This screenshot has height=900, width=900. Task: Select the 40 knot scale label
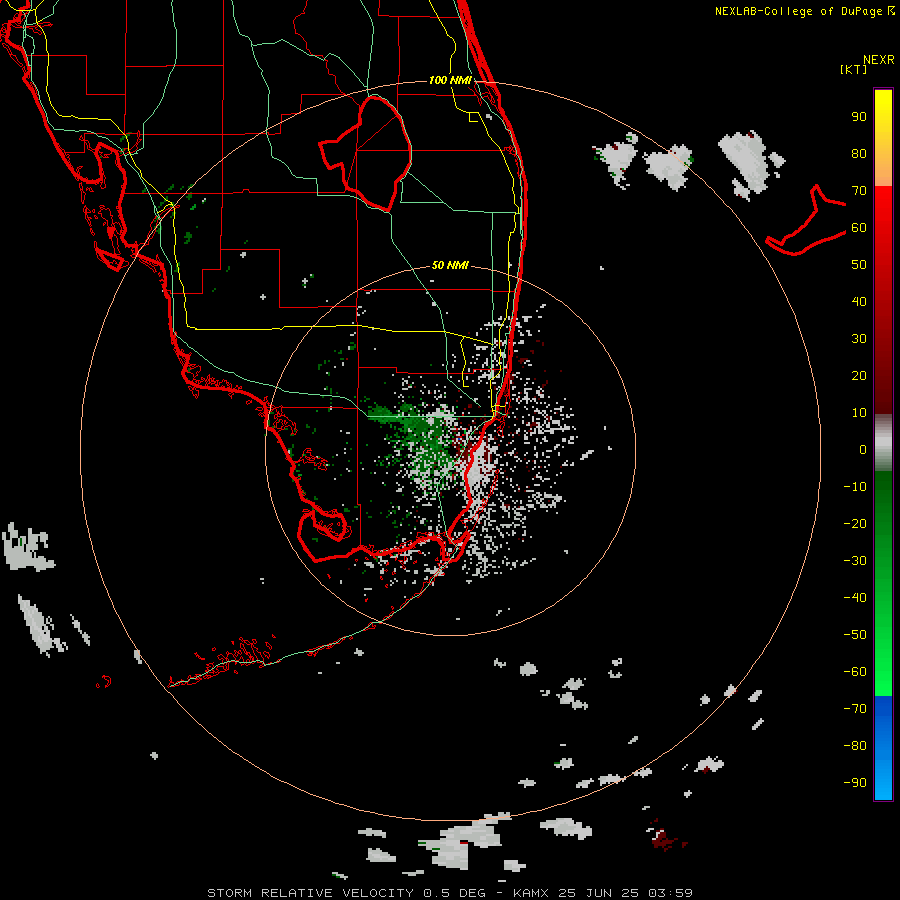pyautogui.click(x=859, y=301)
